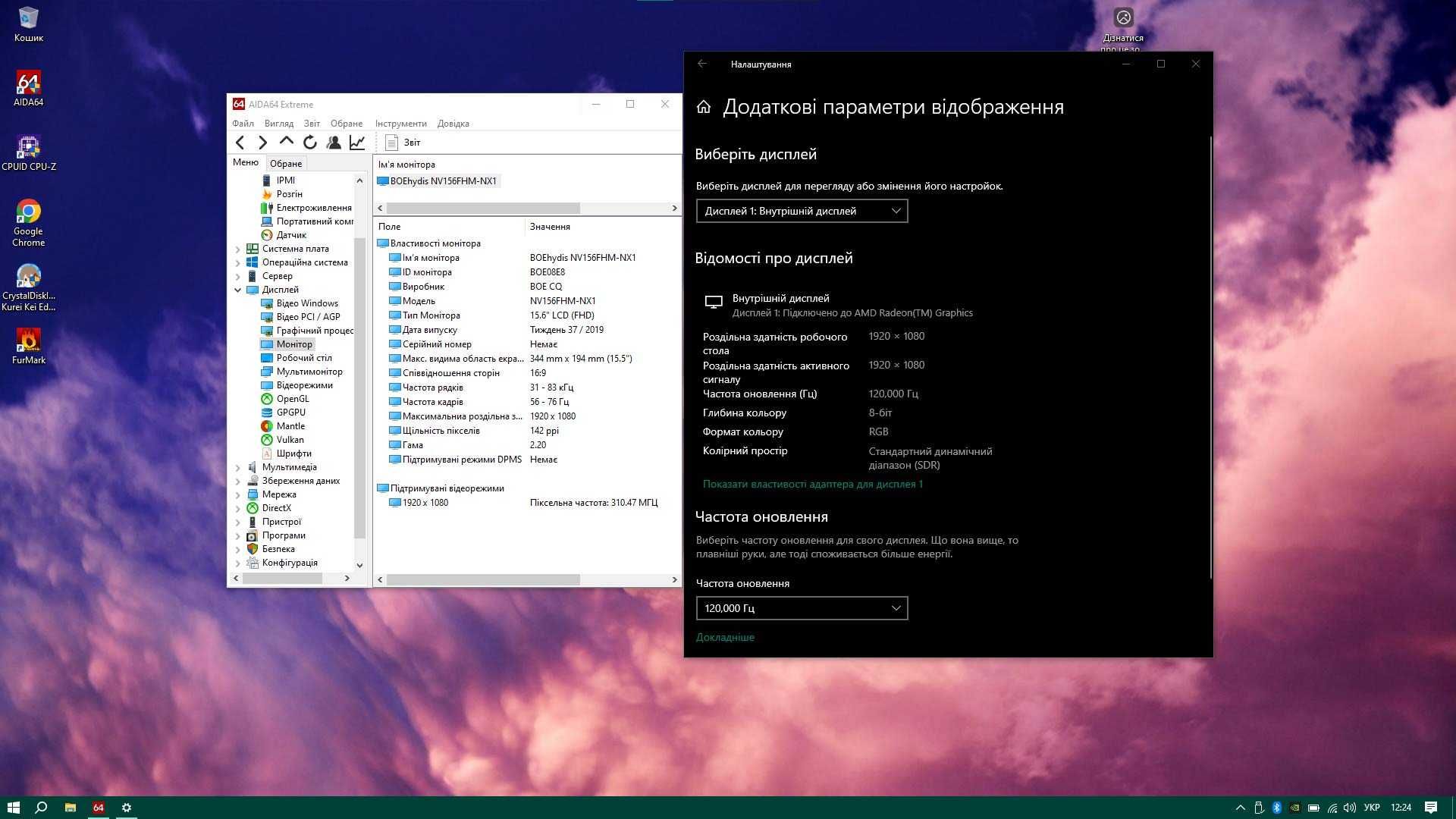The width and height of the screenshot is (1456, 819).
Task: Click the Поле column header
Action: tap(449, 227)
